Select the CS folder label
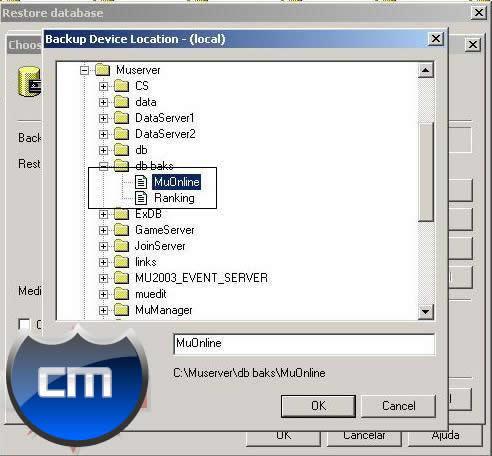 (142, 86)
